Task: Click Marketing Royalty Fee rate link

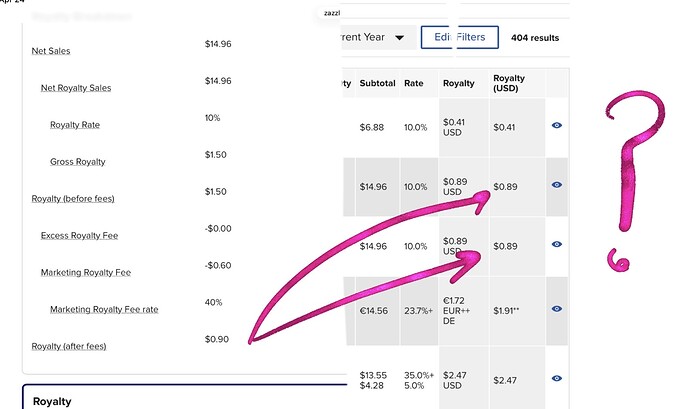Action: [104, 310]
